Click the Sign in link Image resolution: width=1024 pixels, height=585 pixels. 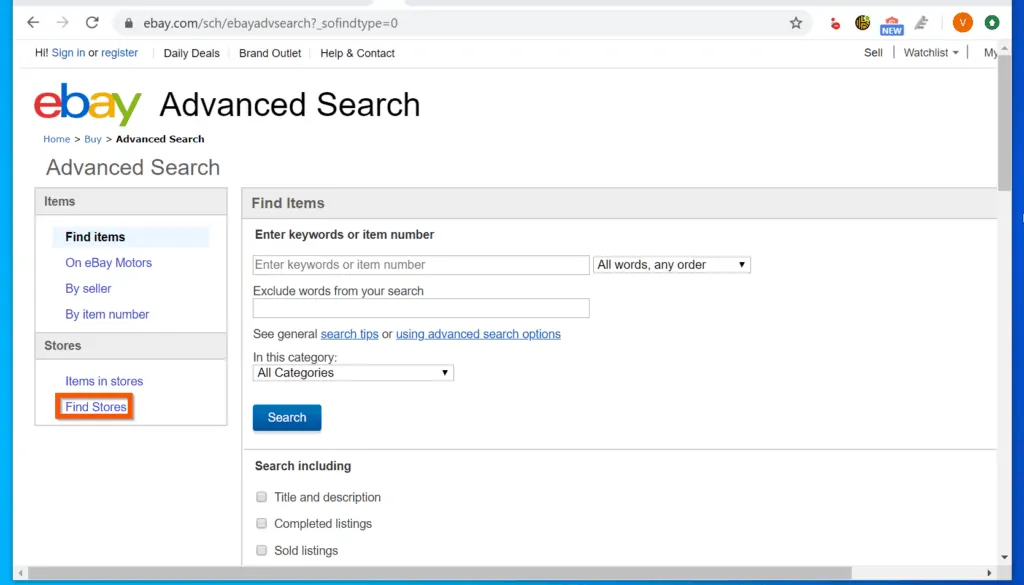coord(68,53)
